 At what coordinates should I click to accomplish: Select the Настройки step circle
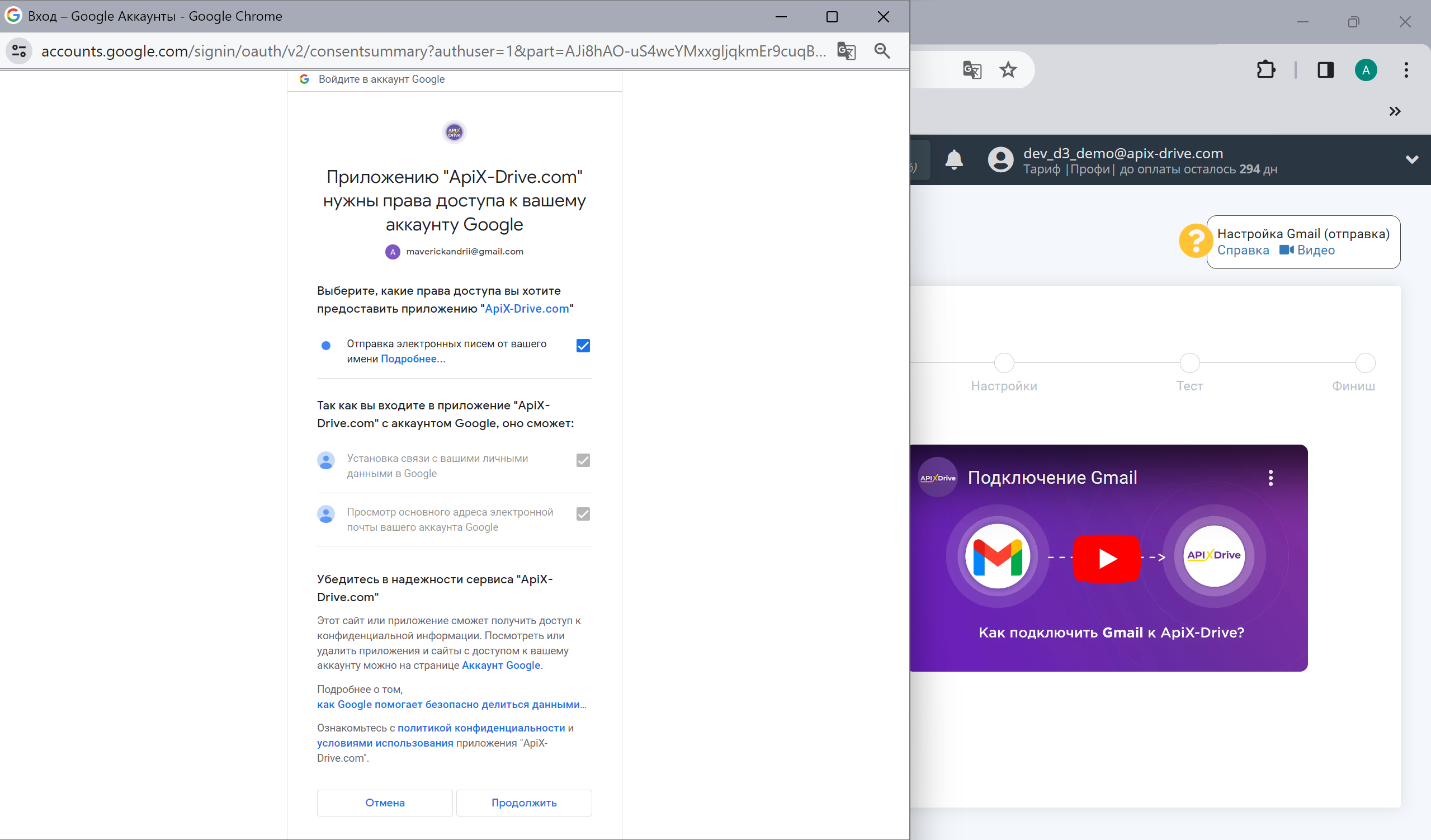tap(1004, 362)
